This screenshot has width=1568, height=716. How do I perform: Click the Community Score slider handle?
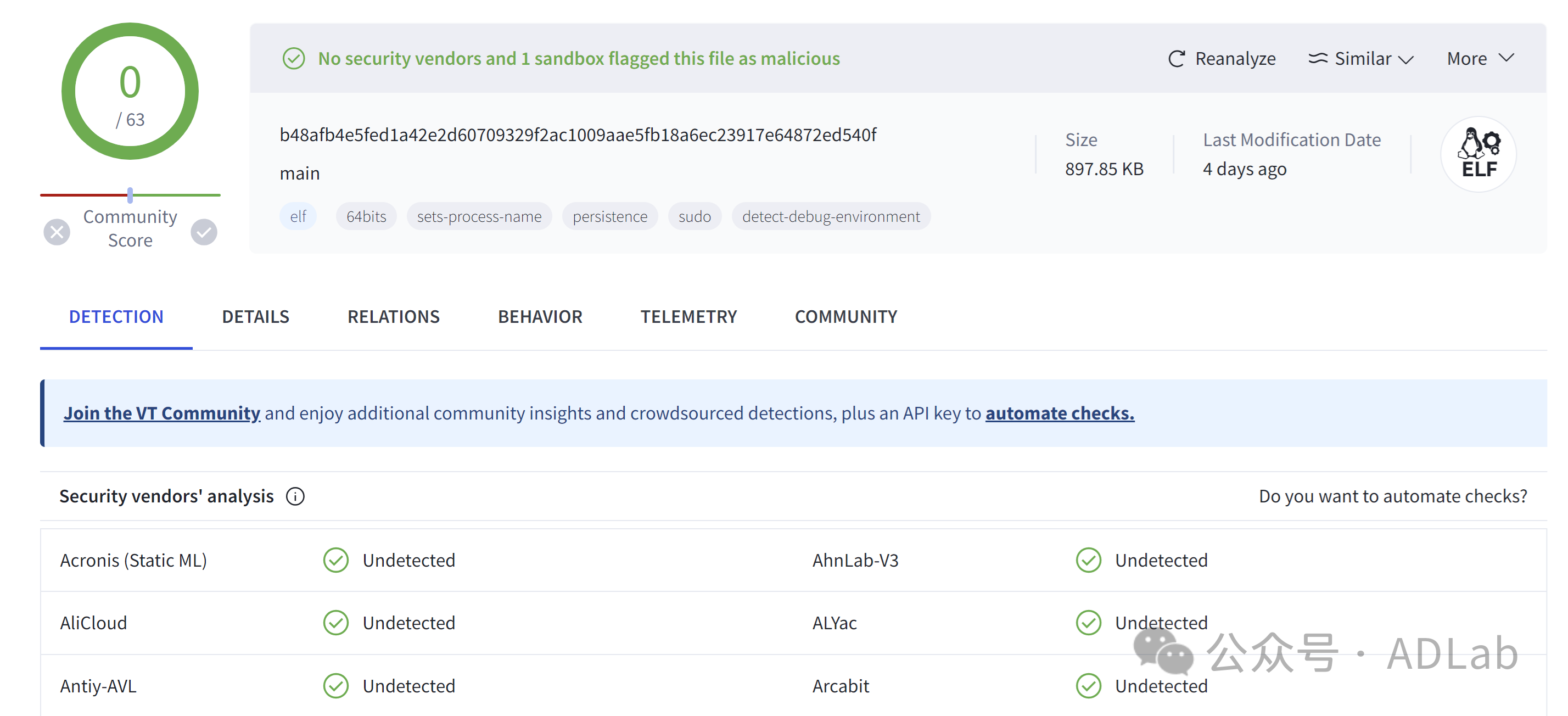[130, 195]
